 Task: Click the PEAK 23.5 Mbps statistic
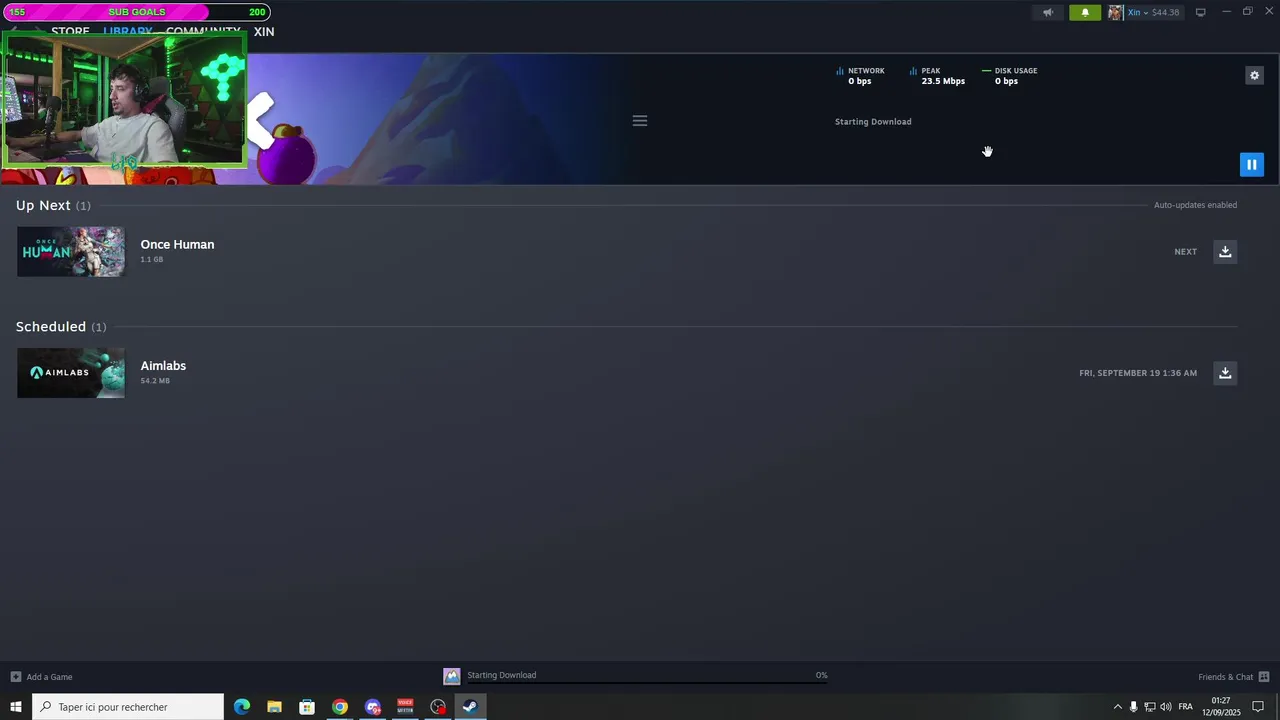tap(937, 76)
